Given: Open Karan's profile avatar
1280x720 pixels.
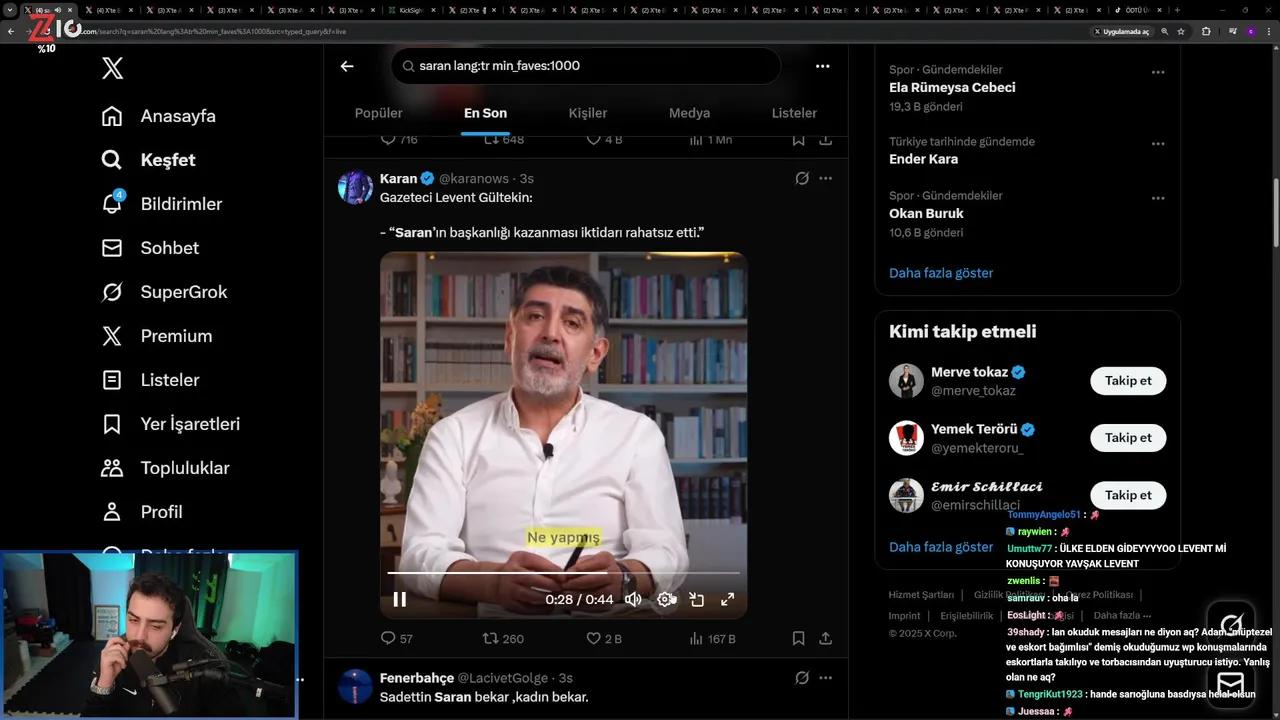Looking at the screenshot, I should (x=355, y=187).
